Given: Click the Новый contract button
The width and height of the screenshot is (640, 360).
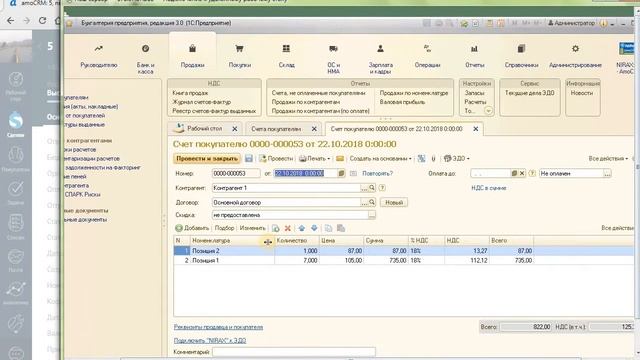Looking at the screenshot, I should coord(394,202).
